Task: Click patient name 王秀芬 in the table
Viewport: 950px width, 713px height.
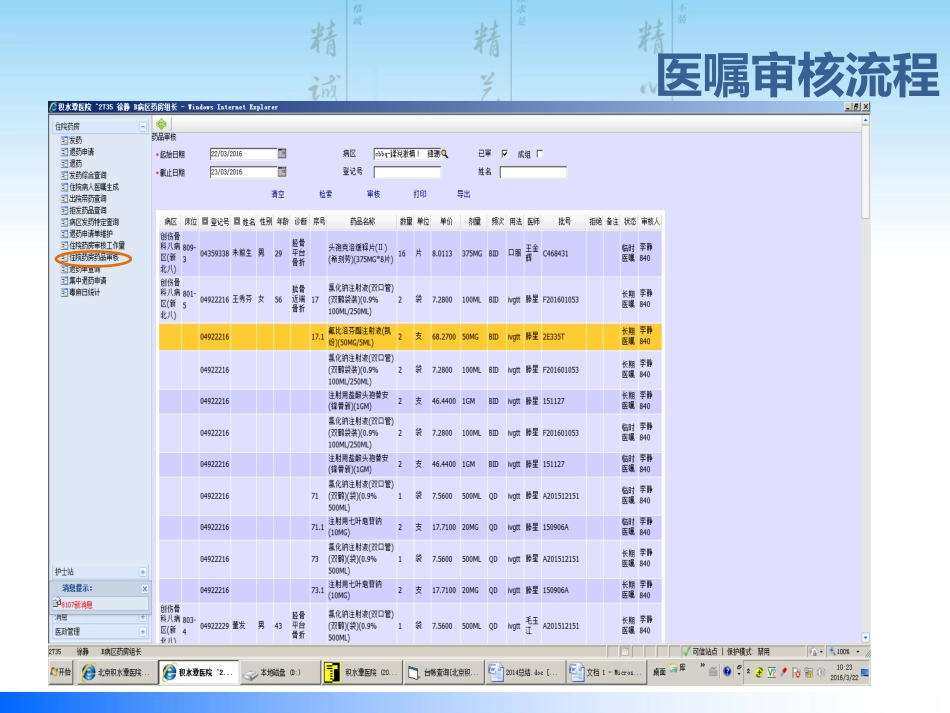Action: 243,299
